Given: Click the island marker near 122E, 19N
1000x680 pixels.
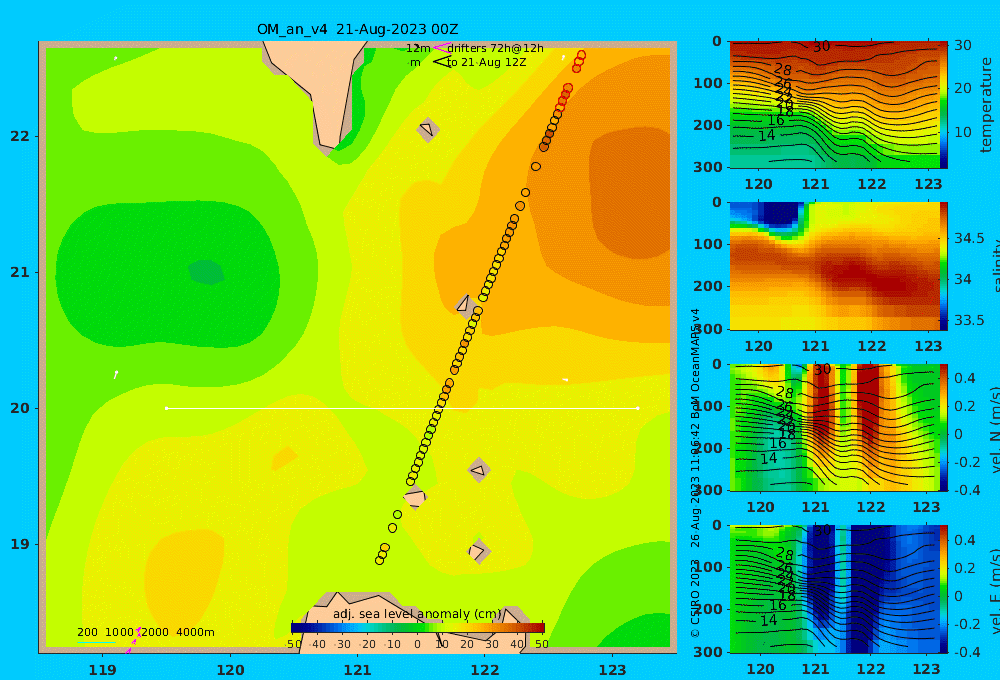Looking at the screenshot, I should pos(478,551).
